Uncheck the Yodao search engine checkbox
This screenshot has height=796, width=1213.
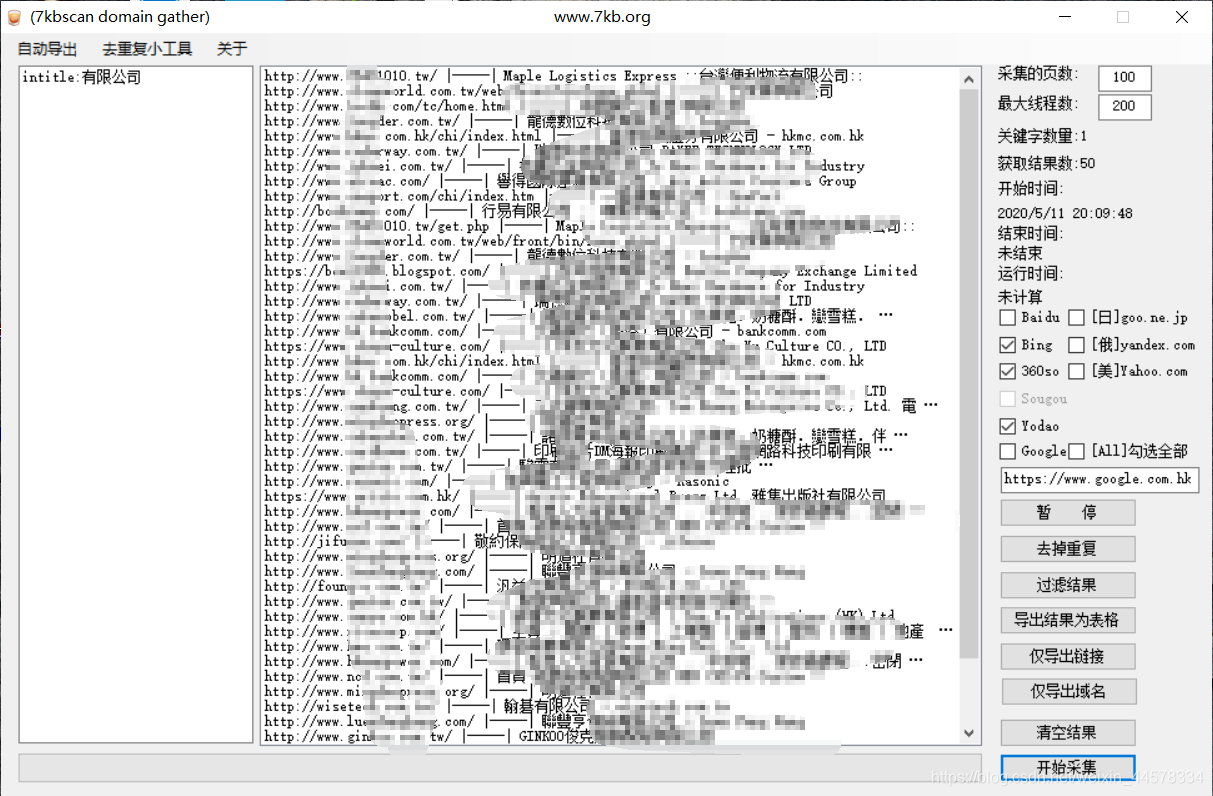(1008, 426)
